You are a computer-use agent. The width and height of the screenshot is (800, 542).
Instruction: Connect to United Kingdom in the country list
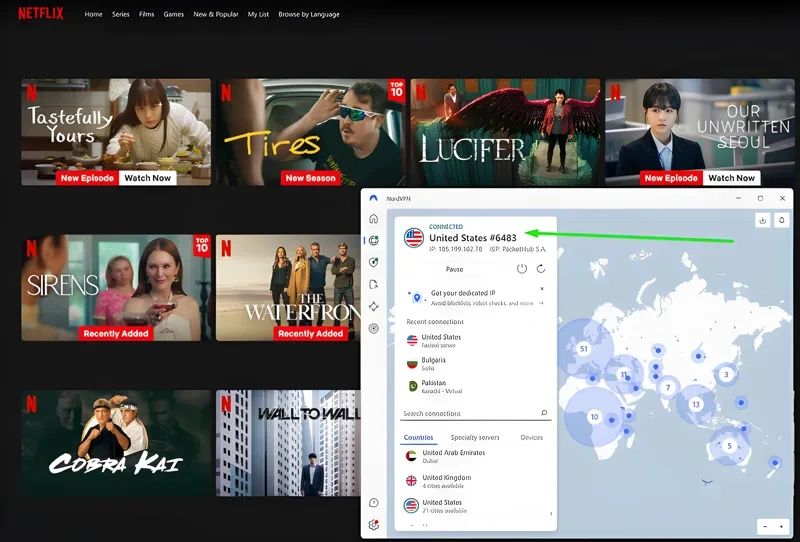pyautogui.click(x=445, y=480)
